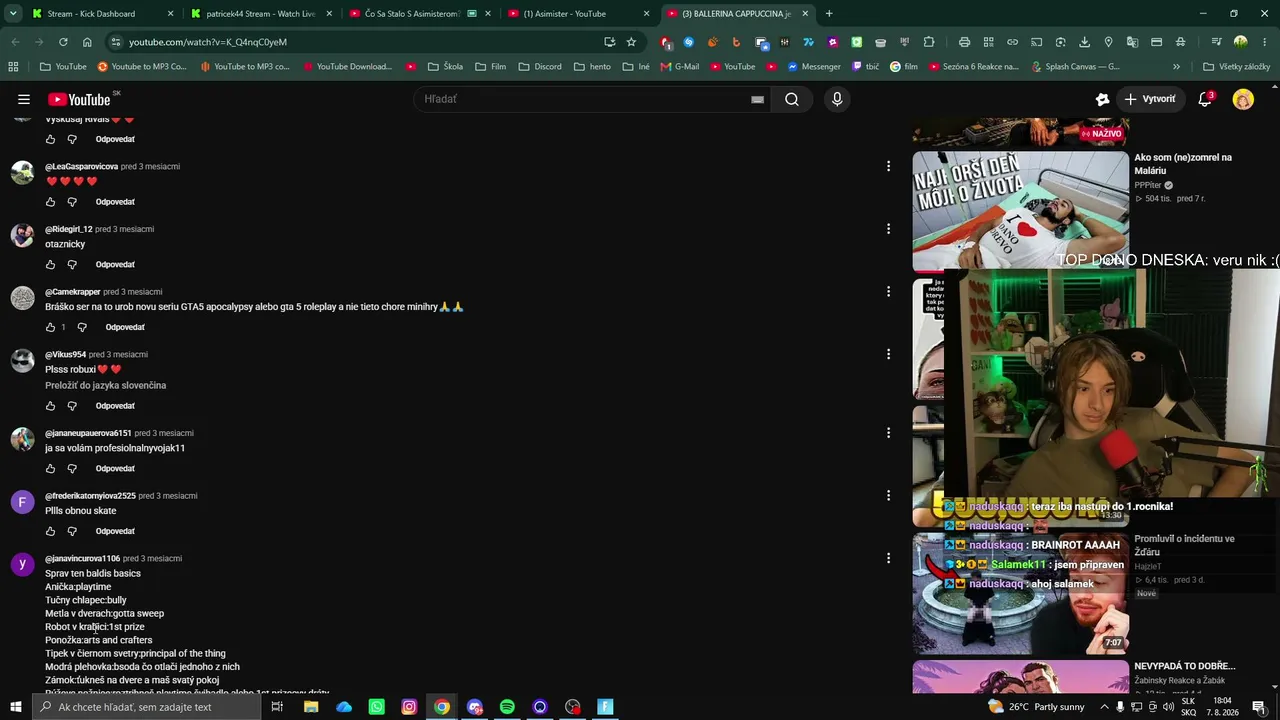
Task: Open Chrome three-dot menu
Action: [x=1265, y=42]
